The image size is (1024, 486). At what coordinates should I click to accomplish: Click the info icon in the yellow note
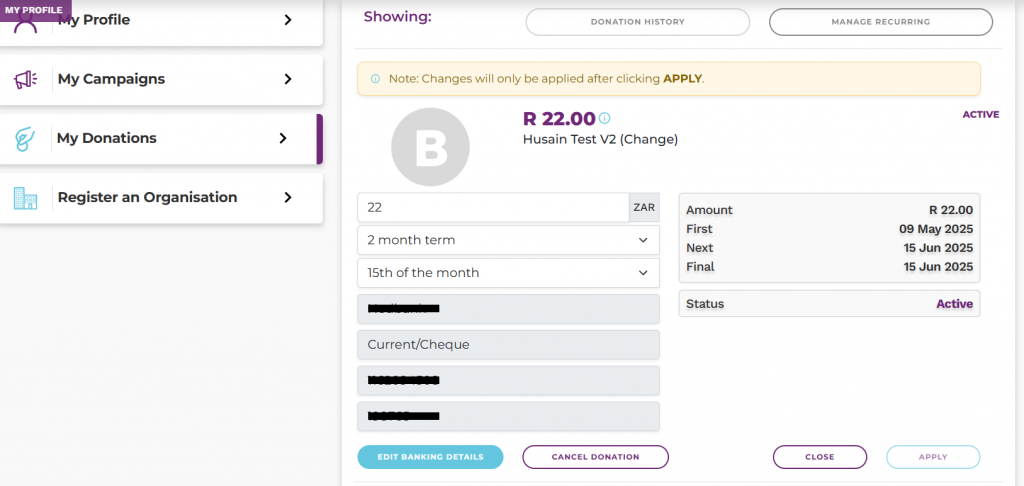click(x=376, y=79)
